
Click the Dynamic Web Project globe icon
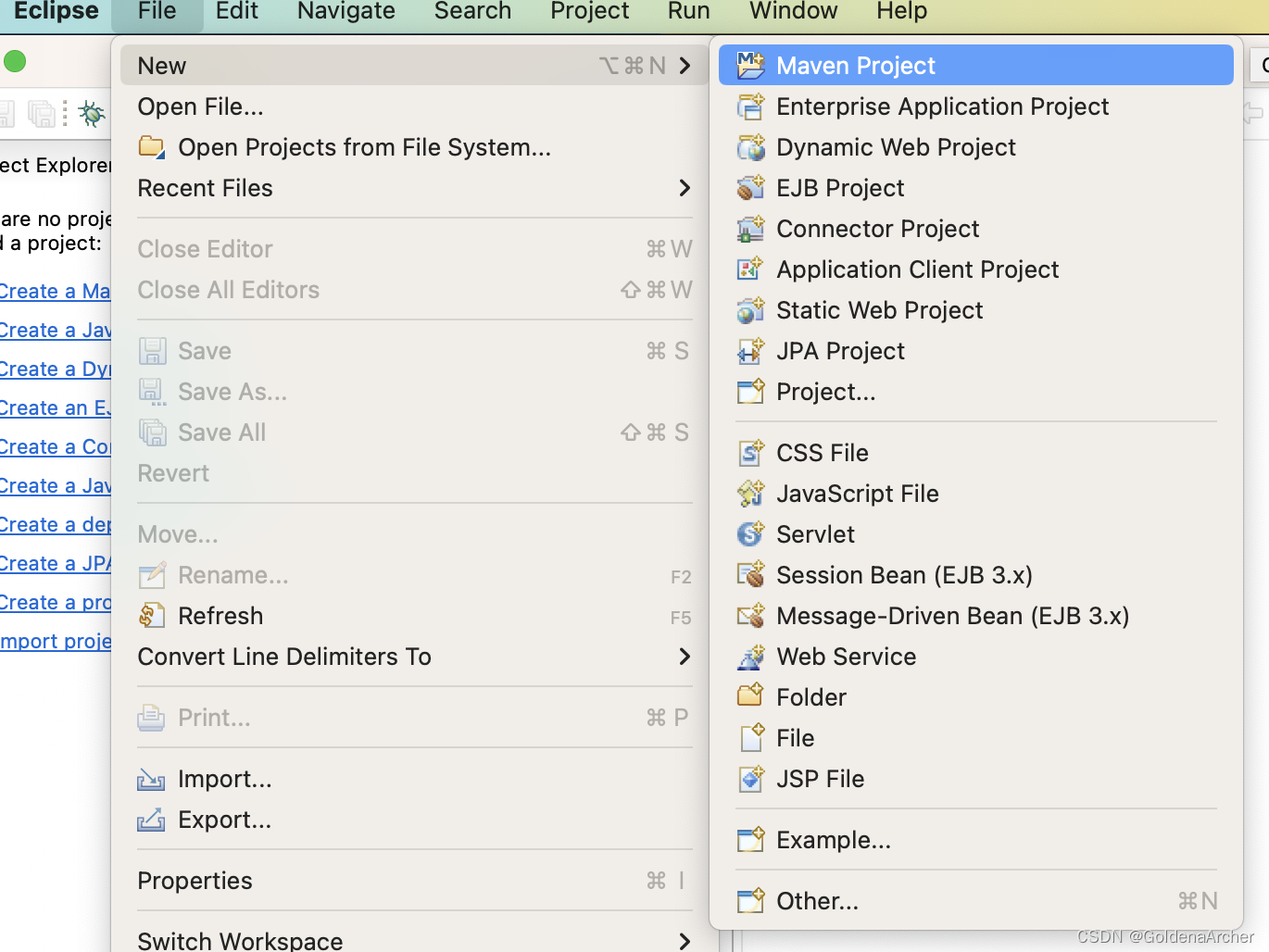click(x=750, y=147)
